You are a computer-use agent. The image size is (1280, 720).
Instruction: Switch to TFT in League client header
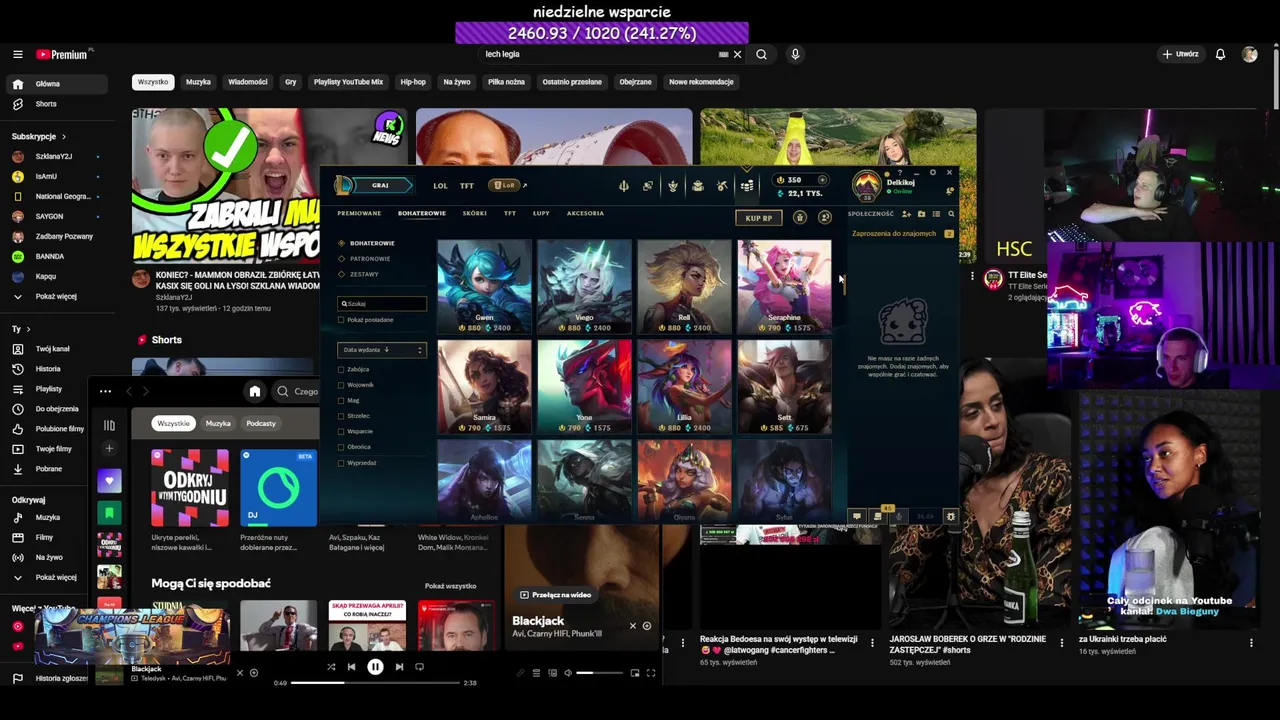coord(466,185)
